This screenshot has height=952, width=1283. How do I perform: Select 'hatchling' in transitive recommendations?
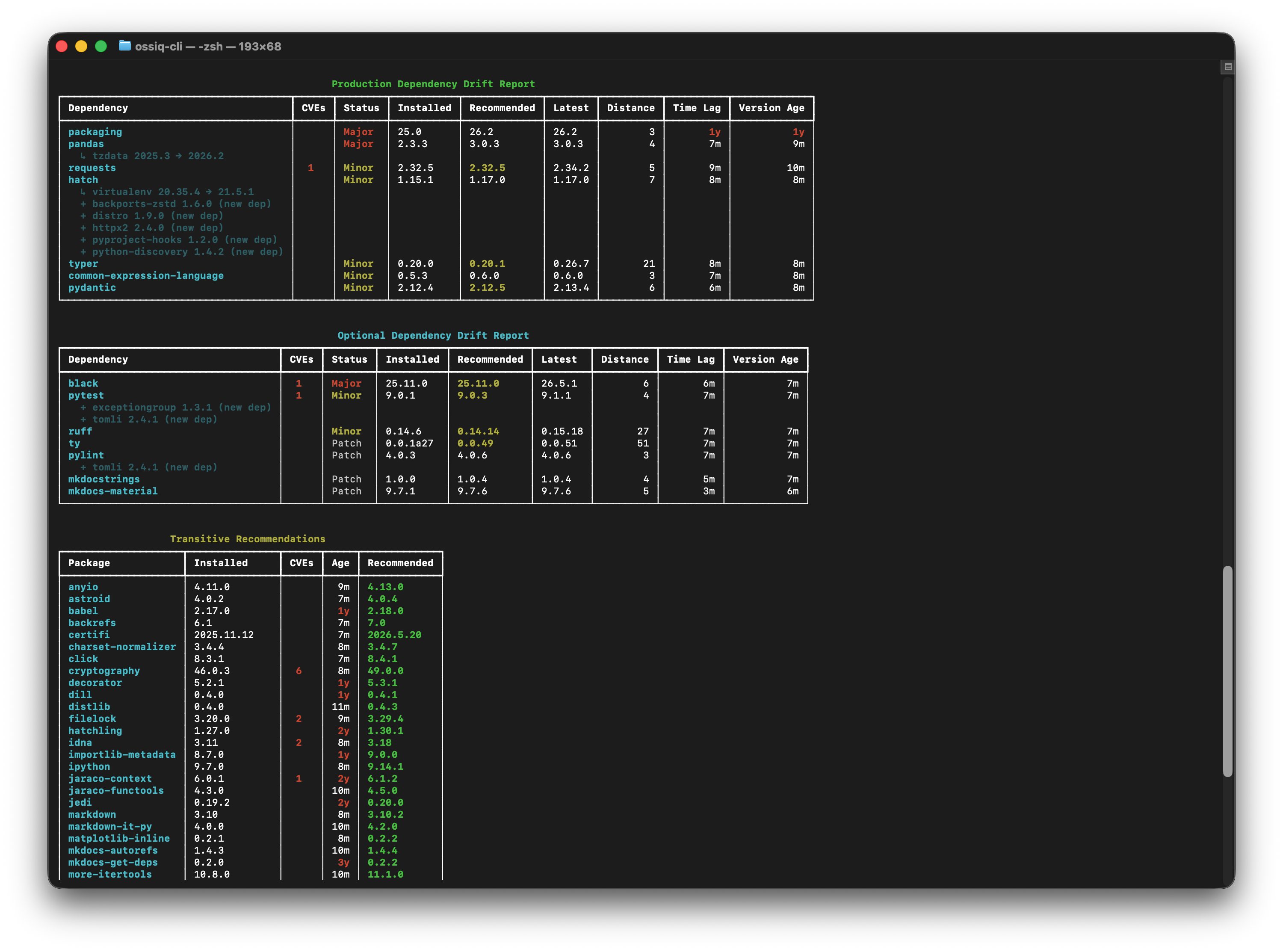coord(95,731)
